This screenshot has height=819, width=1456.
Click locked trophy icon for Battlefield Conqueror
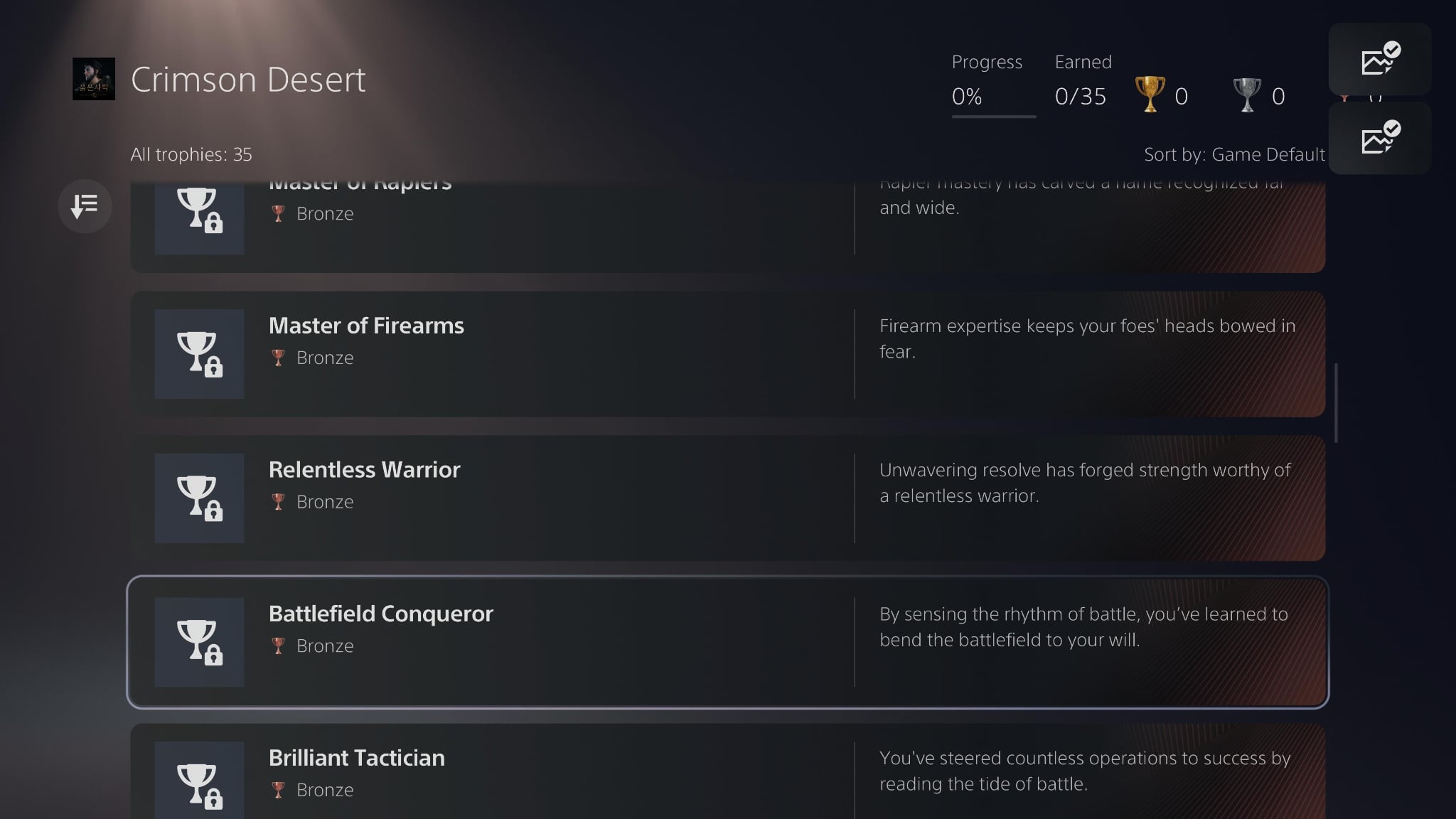click(199, 642)
